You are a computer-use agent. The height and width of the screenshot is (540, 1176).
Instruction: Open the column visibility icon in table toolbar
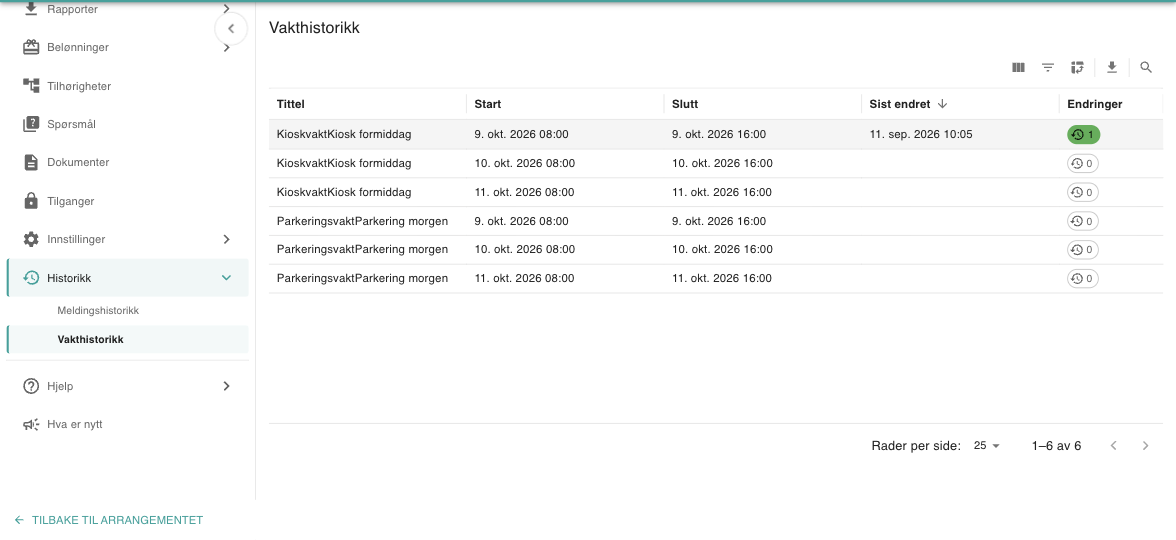[1018, 68]
